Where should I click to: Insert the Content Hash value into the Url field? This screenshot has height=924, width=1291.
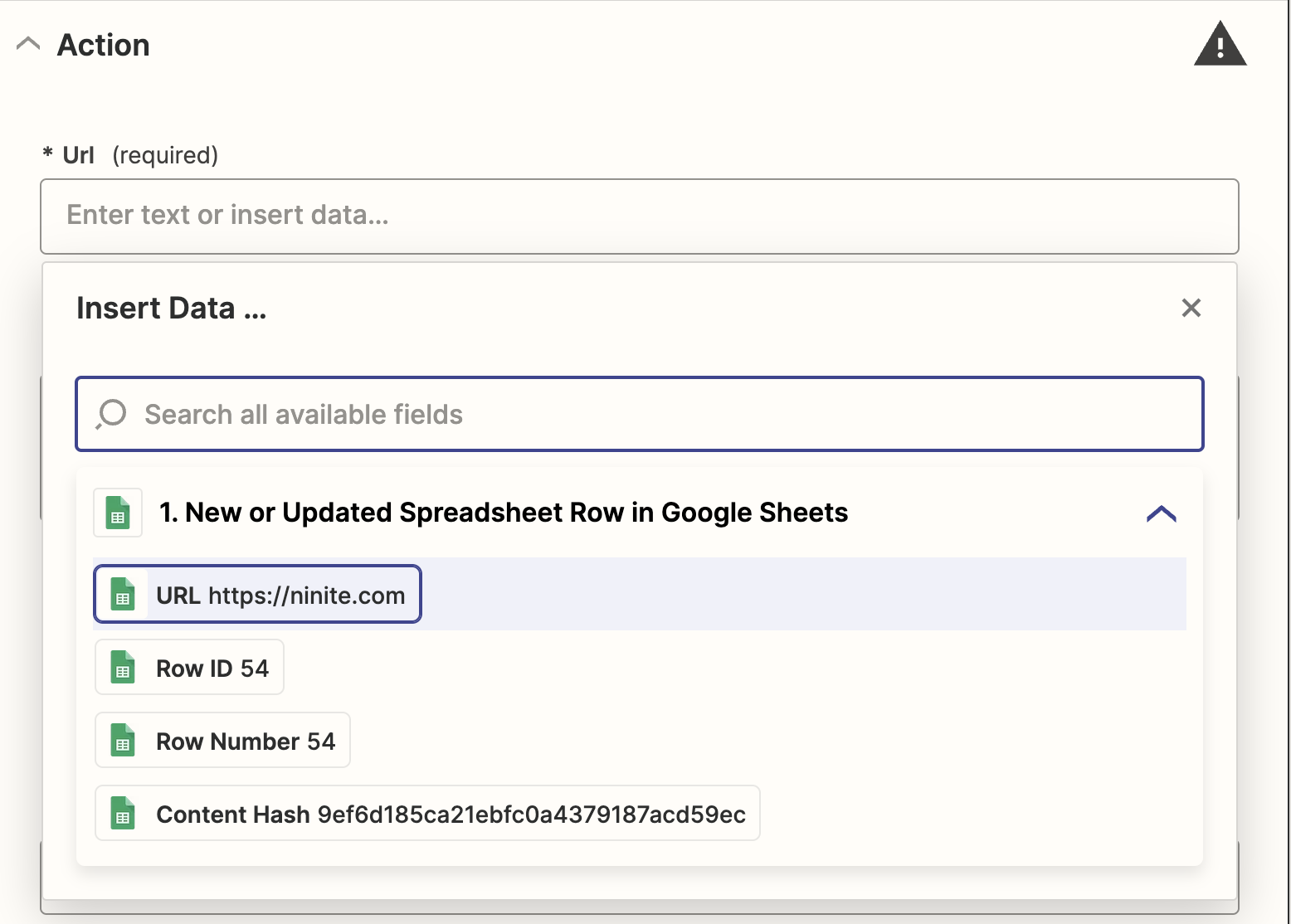pyautogui.click(x=427, y=814)
